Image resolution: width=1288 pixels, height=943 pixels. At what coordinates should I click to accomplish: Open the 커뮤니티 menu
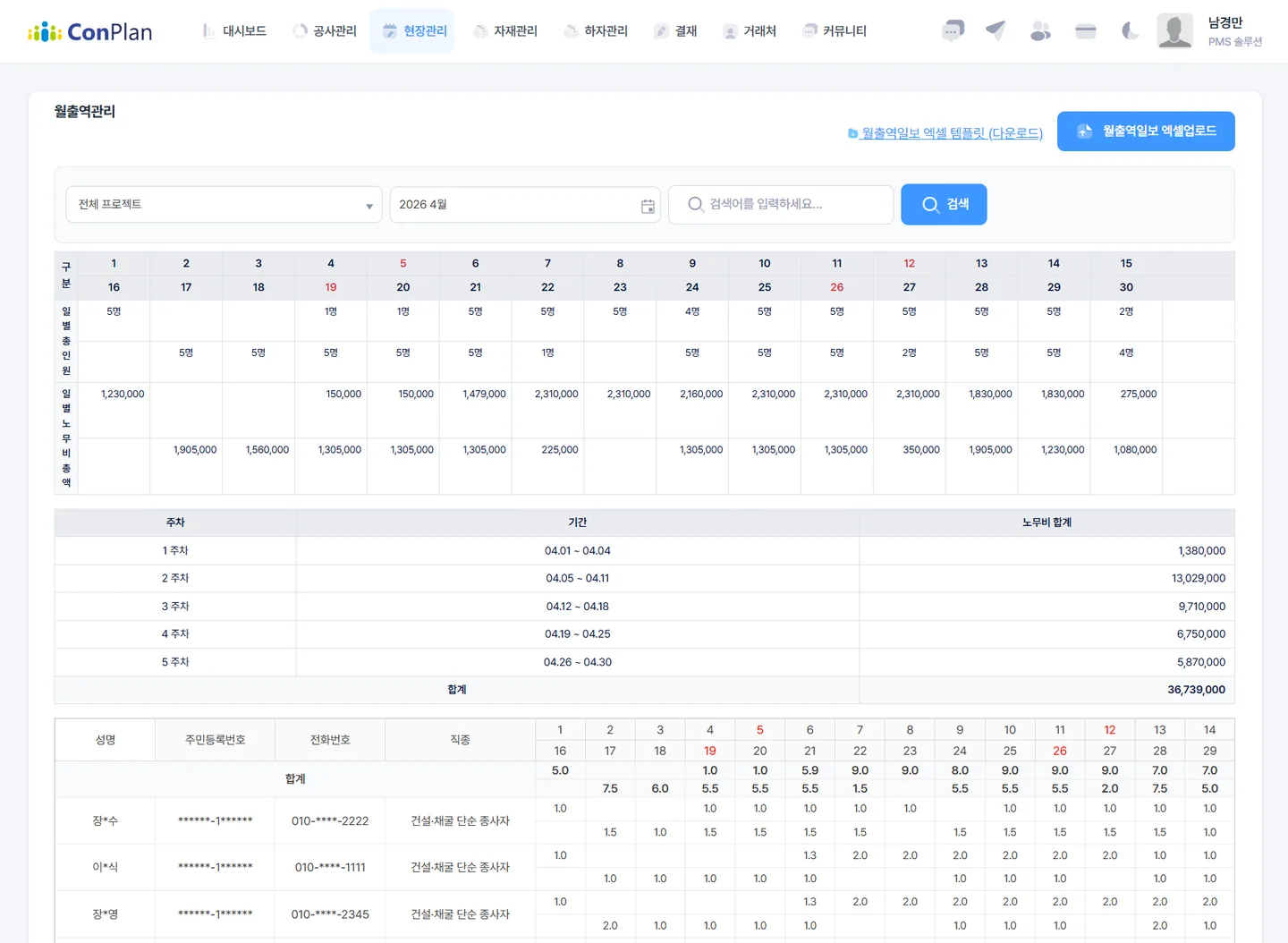[x=835, y=31]
